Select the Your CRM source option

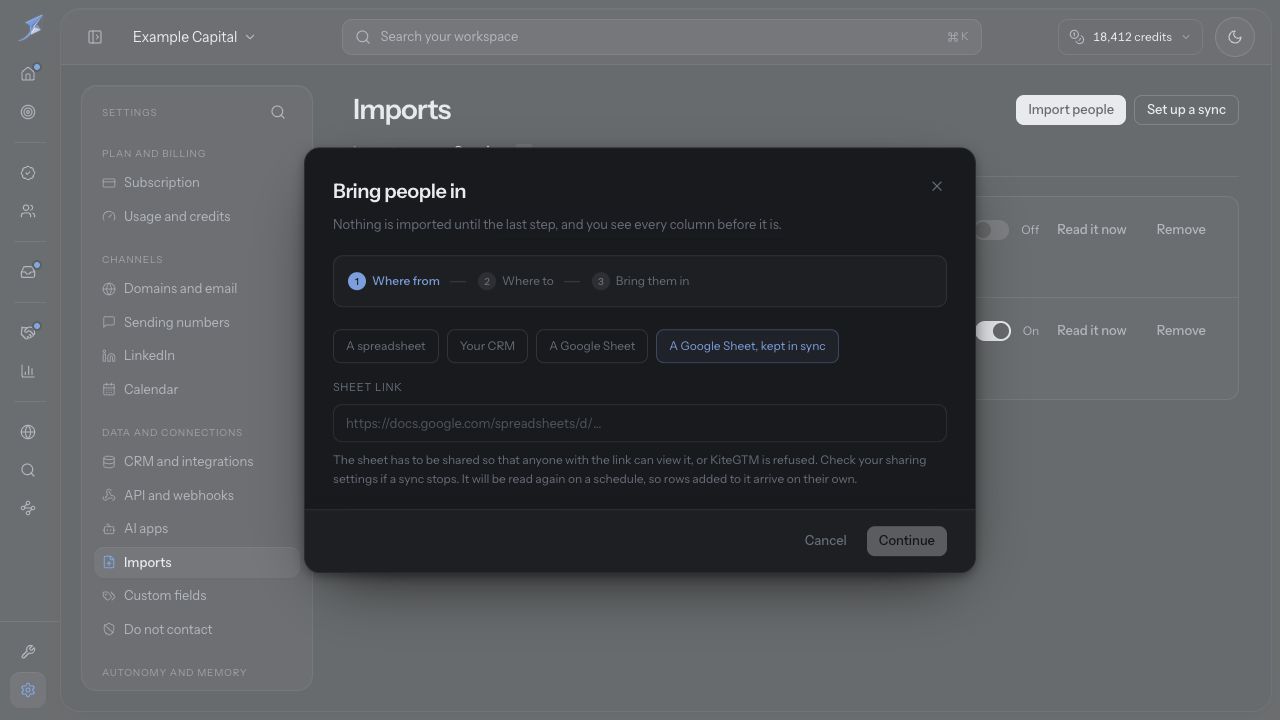(487, 346)
